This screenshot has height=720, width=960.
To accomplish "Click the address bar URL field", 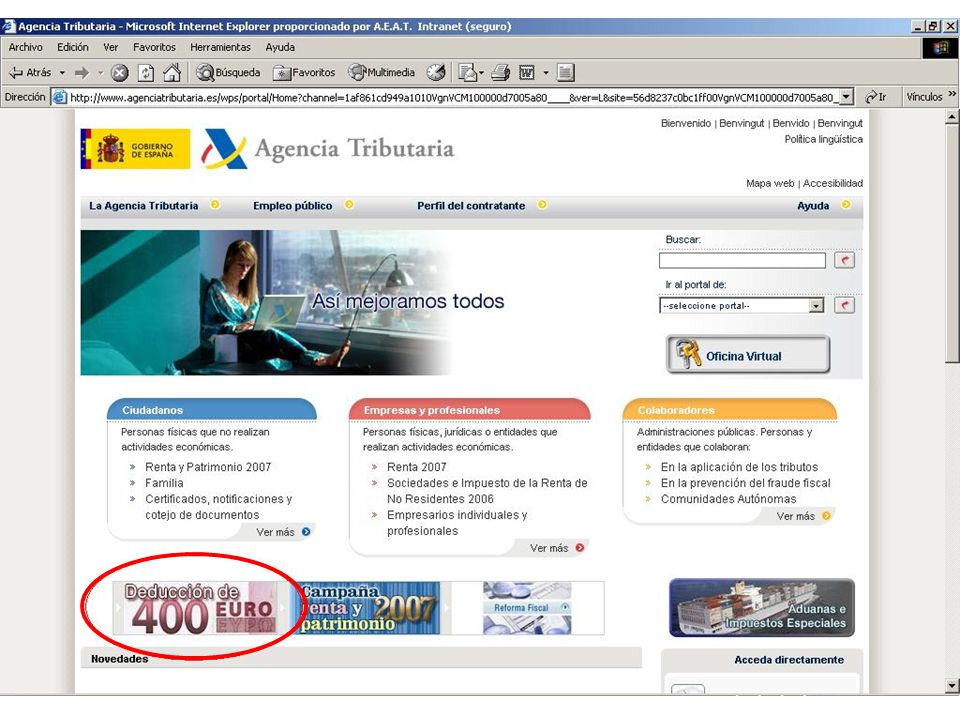I will (453, 97).
